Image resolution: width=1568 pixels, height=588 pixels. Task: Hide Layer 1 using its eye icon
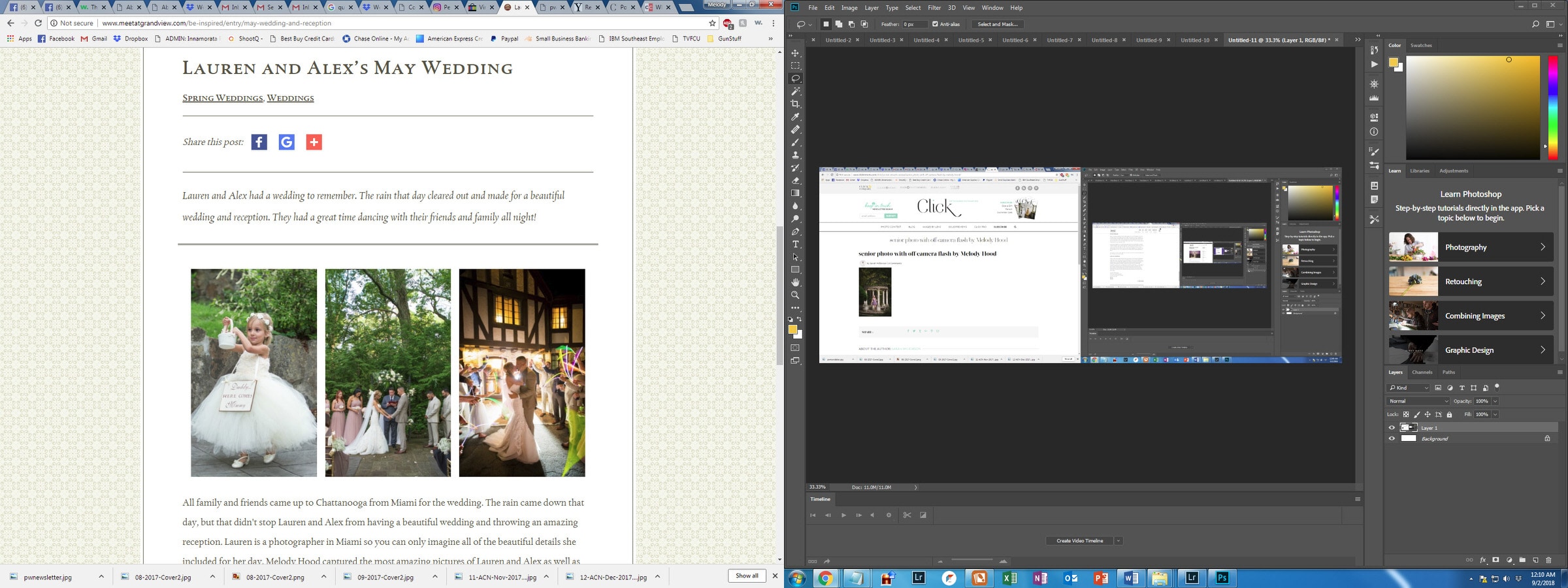point(1392,428)
